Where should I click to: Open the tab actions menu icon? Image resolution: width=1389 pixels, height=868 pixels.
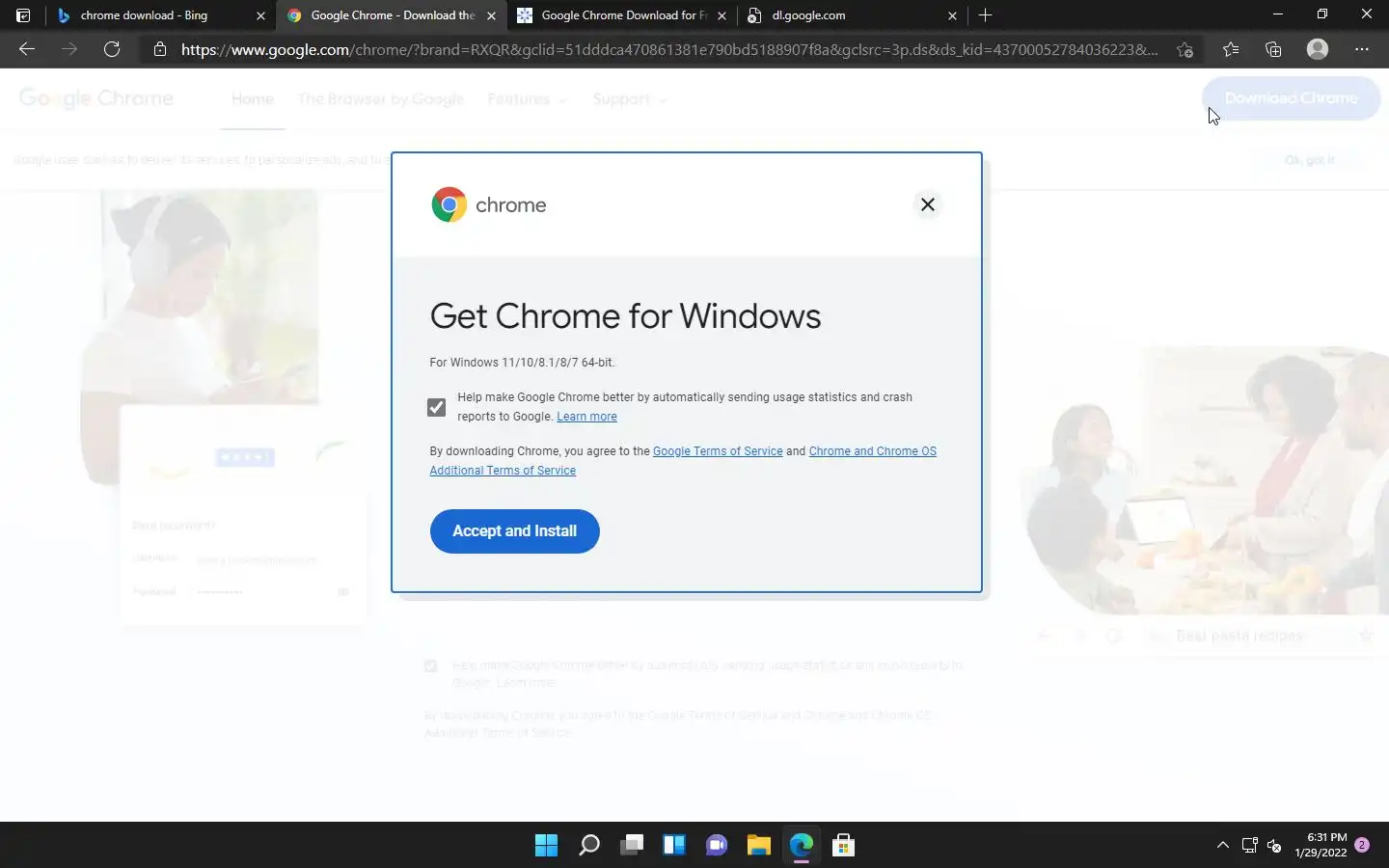[23, 15]
